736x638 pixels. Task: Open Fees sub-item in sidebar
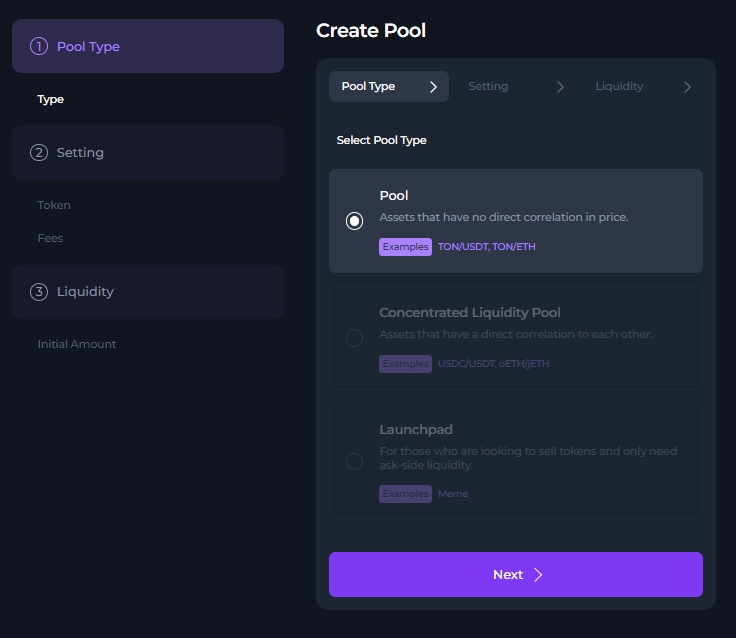coord(50,238)
